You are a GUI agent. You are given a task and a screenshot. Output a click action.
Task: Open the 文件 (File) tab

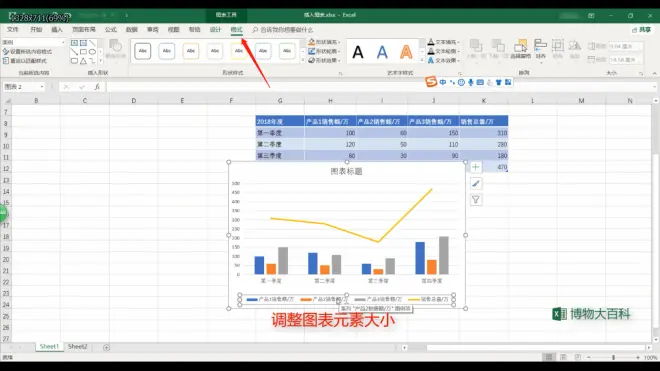click(13, 29)
